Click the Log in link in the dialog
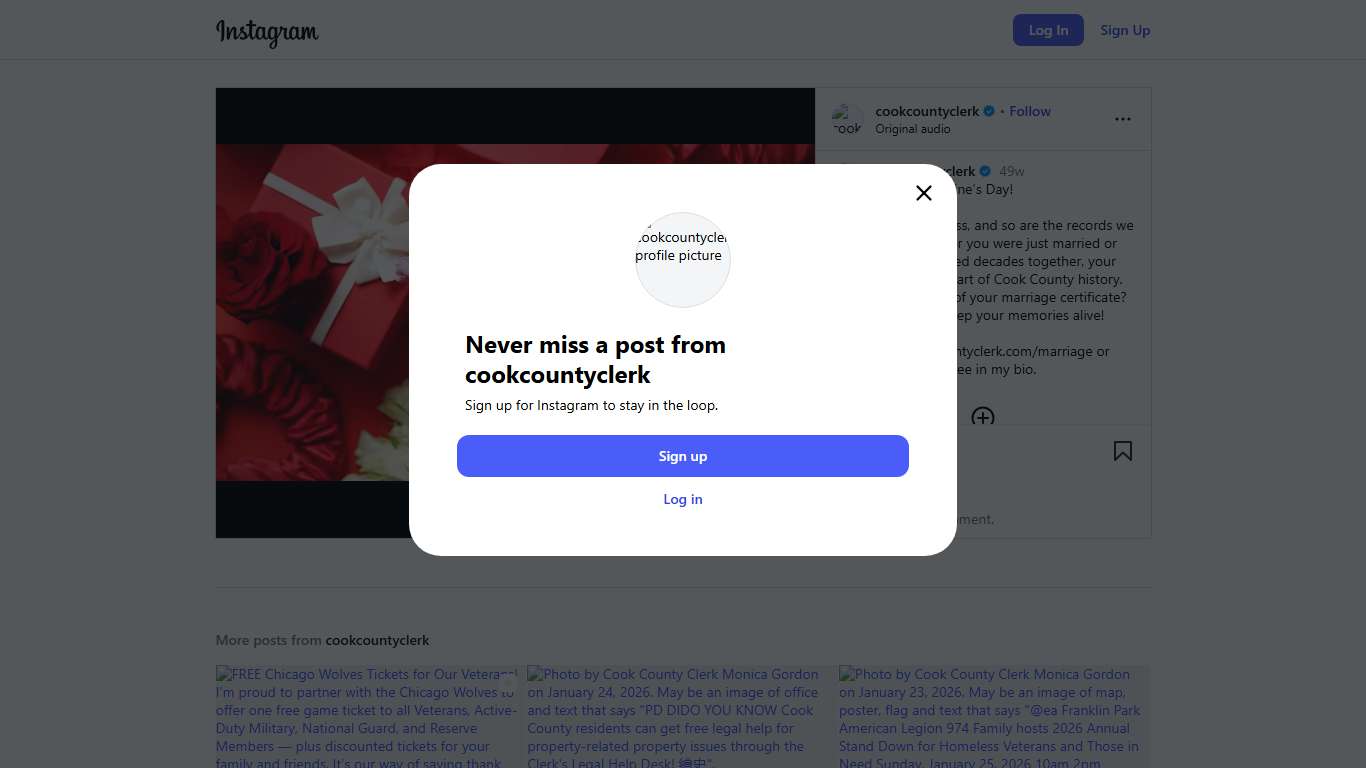 [x=683, y=499]
